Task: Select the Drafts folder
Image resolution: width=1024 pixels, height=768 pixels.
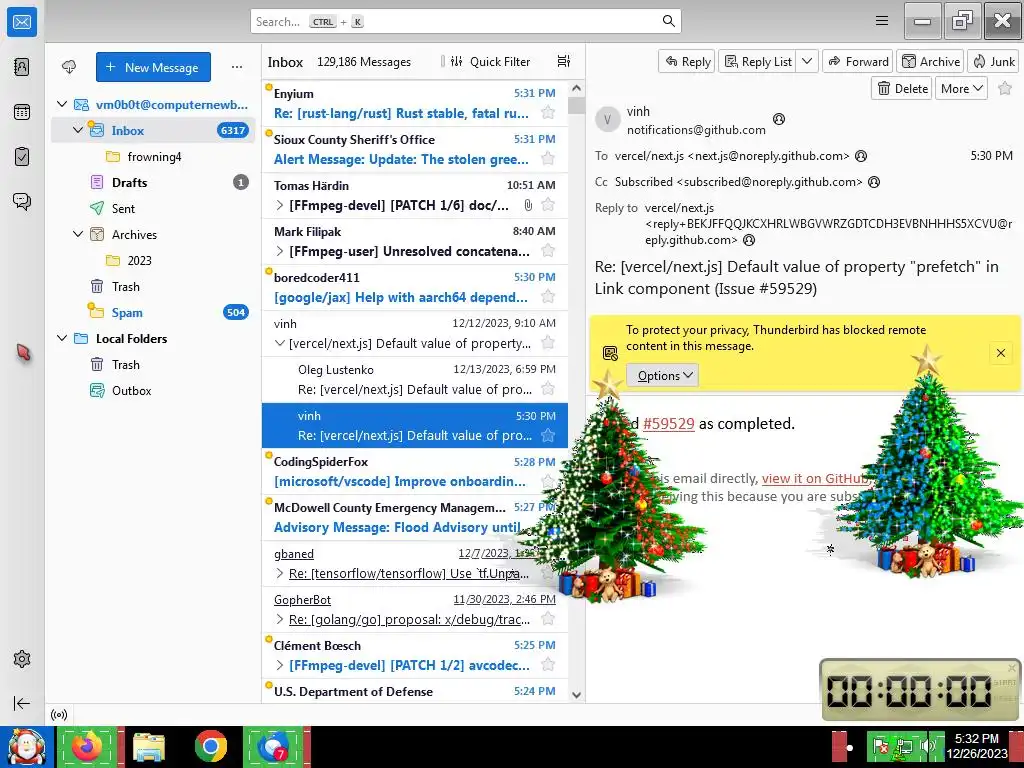Action: click(x=153, y=182)
